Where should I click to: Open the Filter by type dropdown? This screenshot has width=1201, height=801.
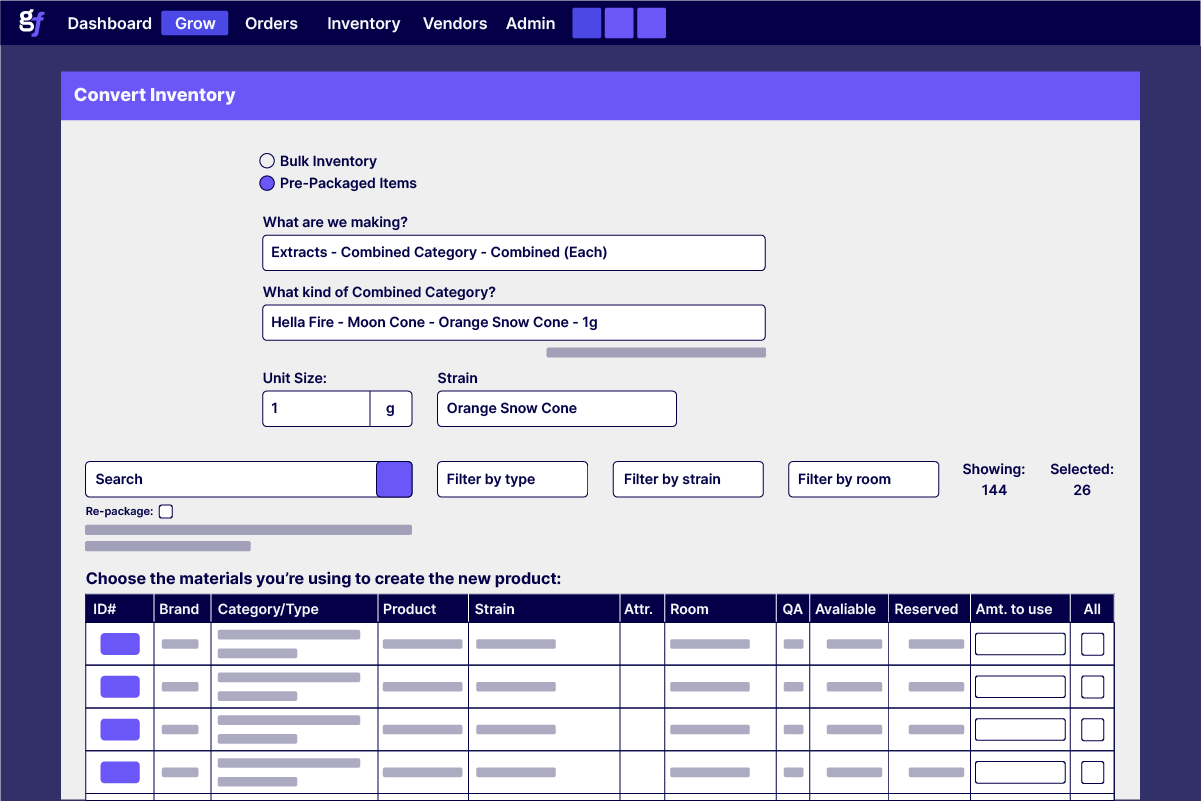pos(512,479)
